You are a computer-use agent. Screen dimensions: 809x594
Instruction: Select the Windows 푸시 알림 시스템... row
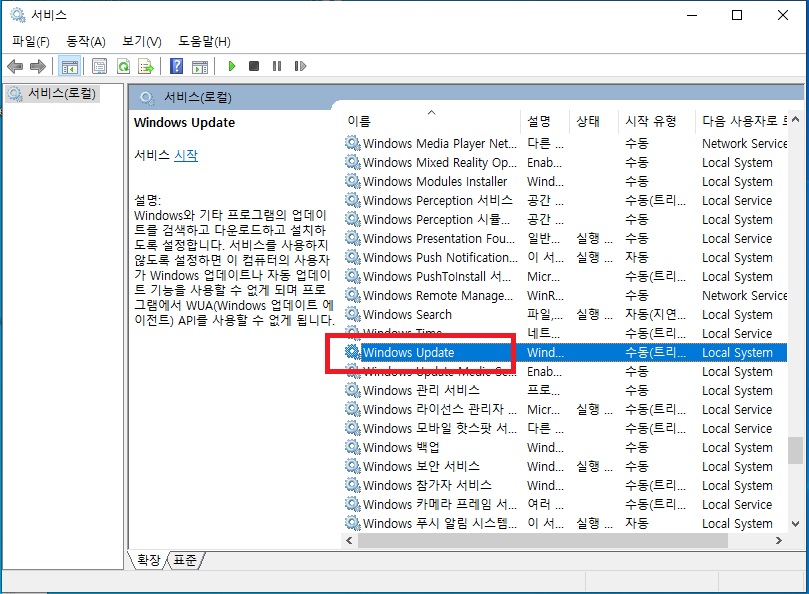pyautogui.click(x=565, y=523)
